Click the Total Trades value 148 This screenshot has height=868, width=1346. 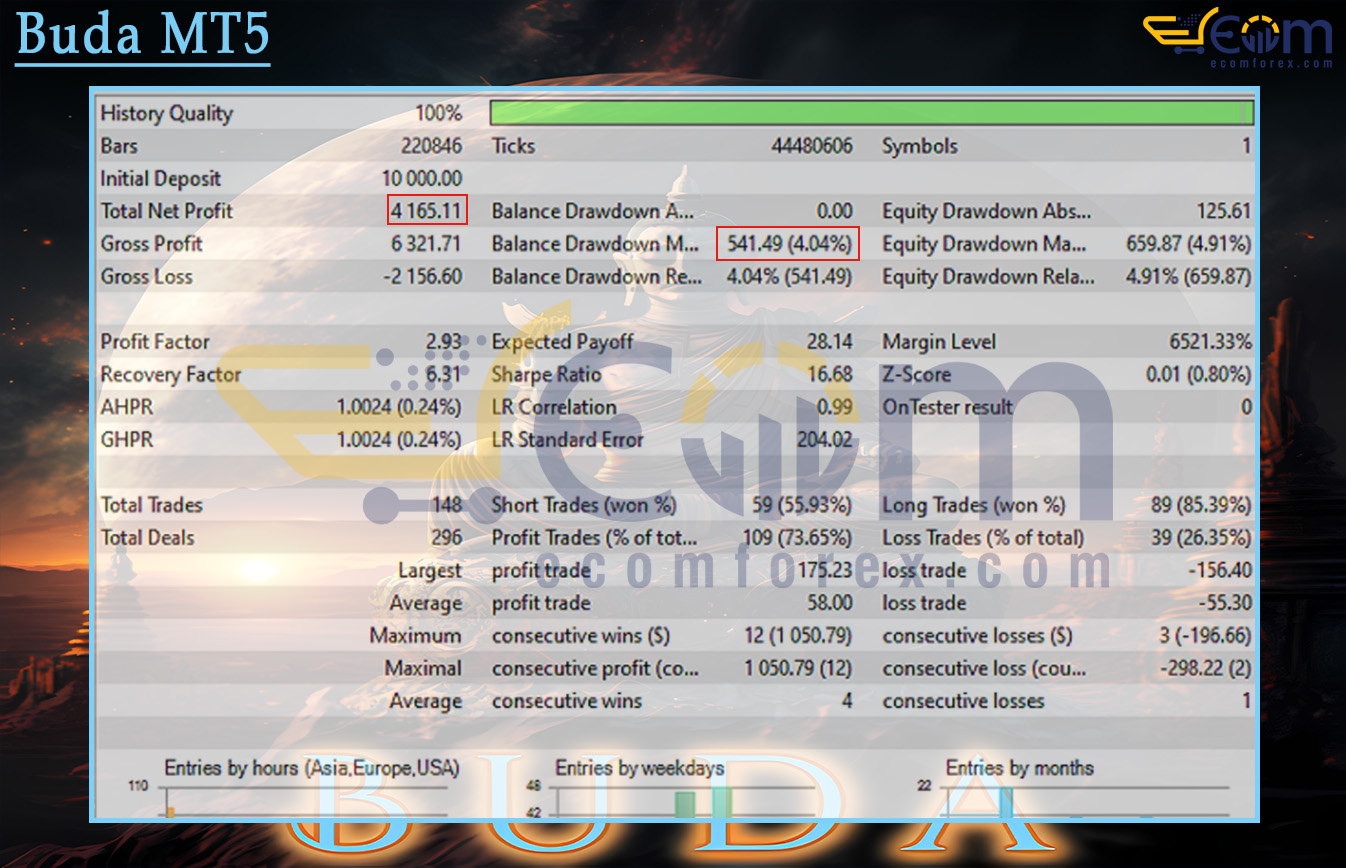point(445,505)
